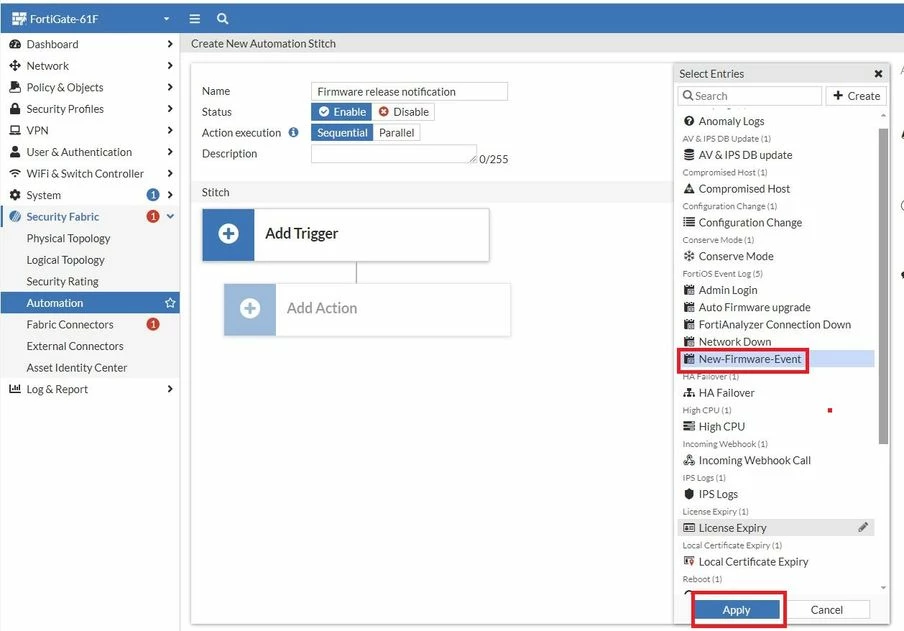The width and height of the screenshot is (904, 631).
Task: Click the User & Authentication person icon
Action: point(15,152)
